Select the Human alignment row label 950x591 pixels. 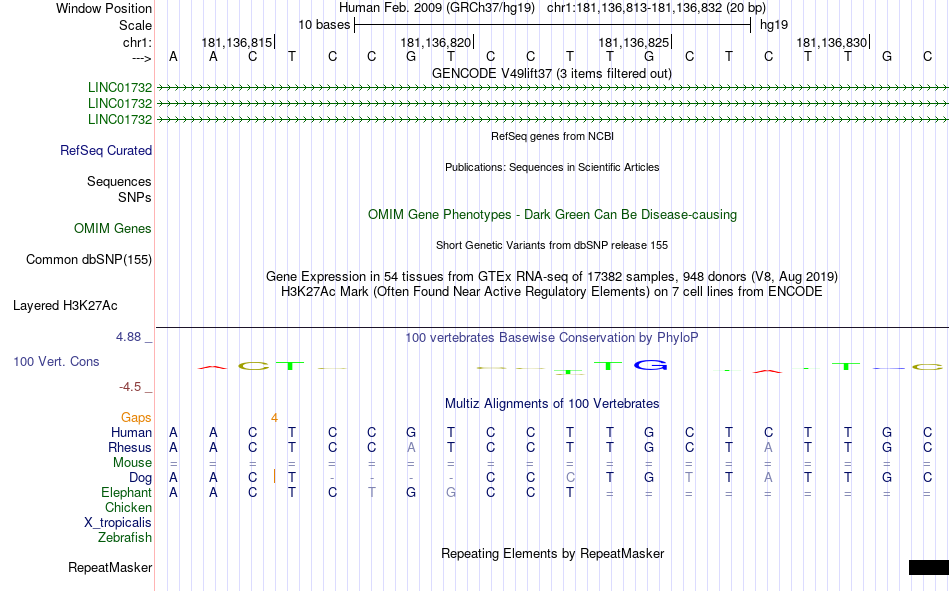[131, 432]
